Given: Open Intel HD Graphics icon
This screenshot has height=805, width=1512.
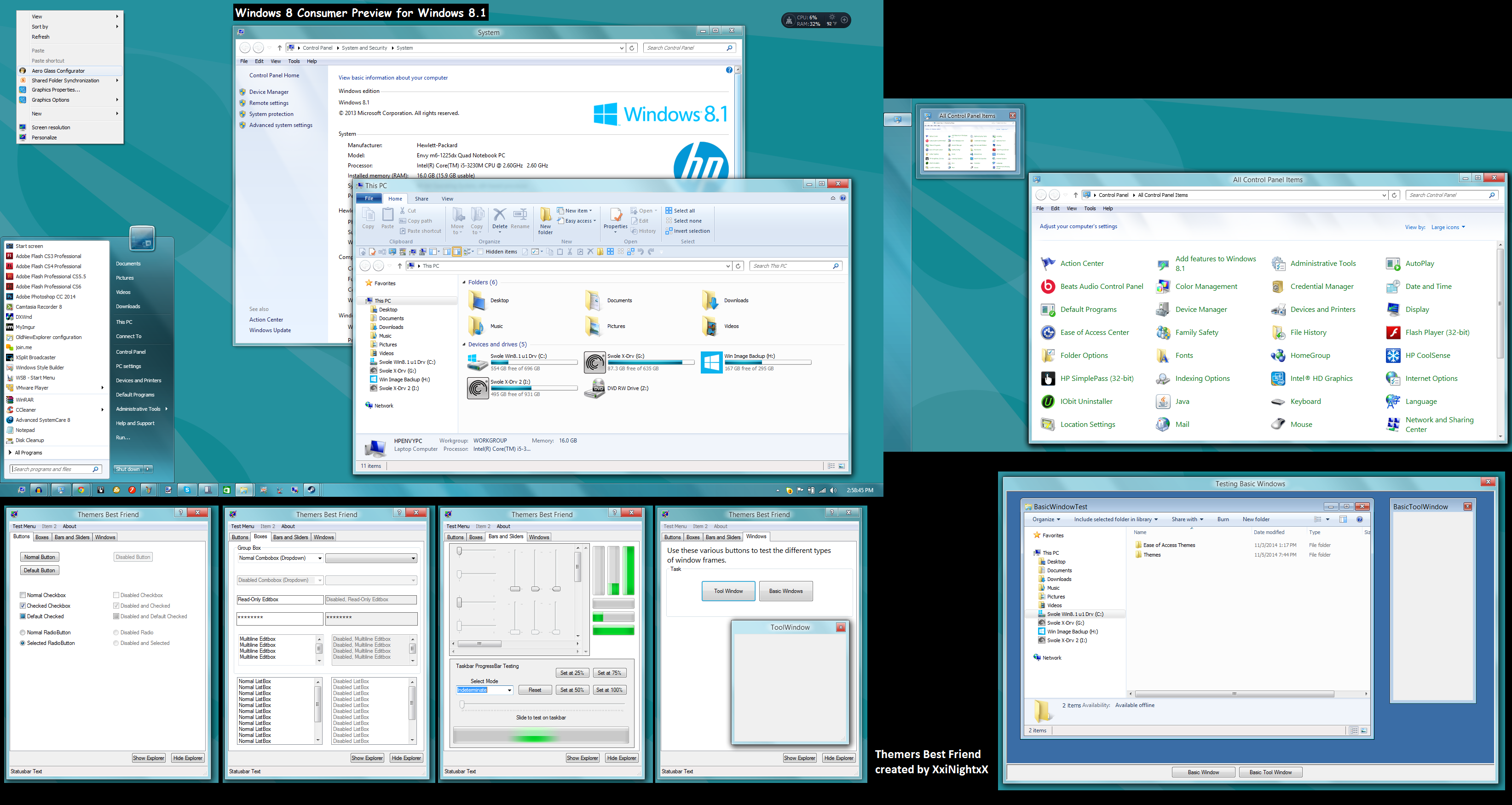Looking at the screenshot, I should (x=1278, y=379).
